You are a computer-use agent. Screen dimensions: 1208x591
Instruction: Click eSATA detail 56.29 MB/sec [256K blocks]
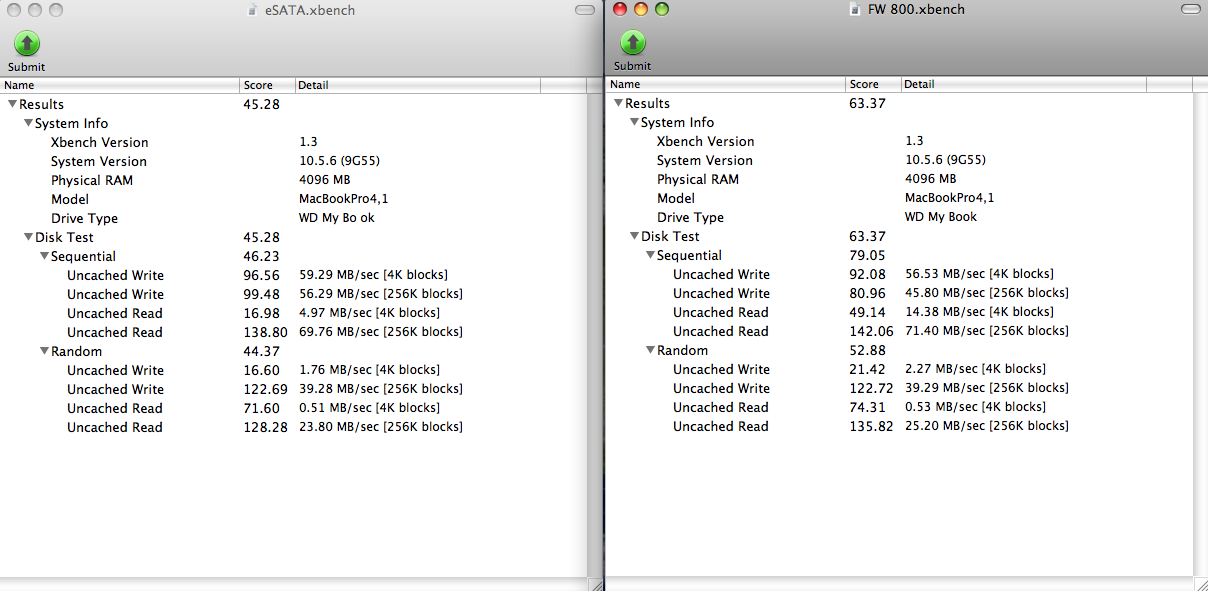point(381,294)
